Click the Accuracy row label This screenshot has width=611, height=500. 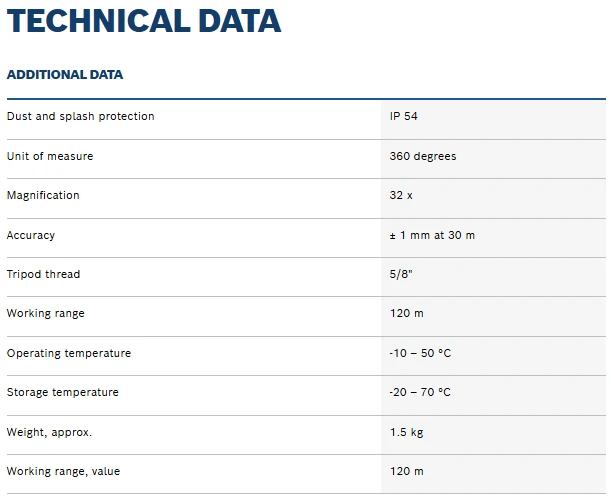click(x=31, y=235)
